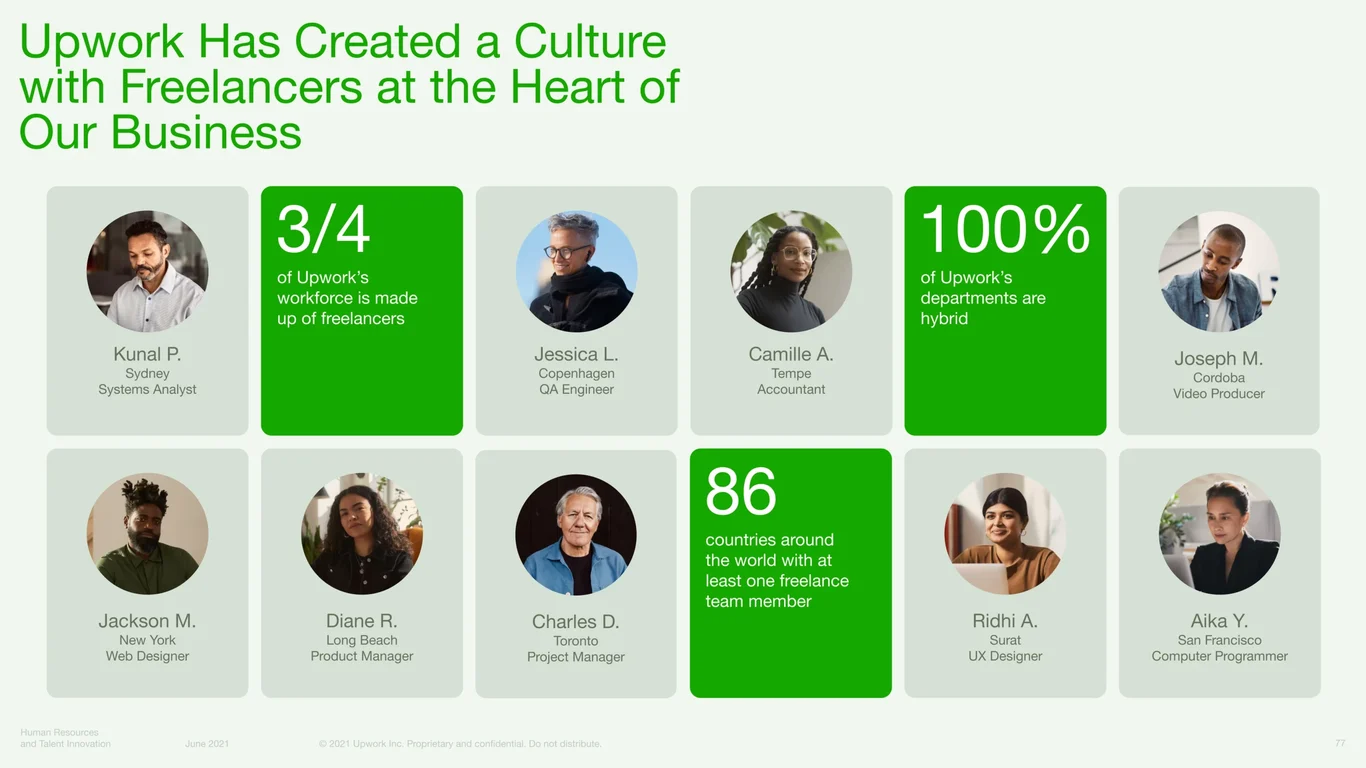
Task: Click Jessica L.'s profile photo
Action: [x=576, y=271]
